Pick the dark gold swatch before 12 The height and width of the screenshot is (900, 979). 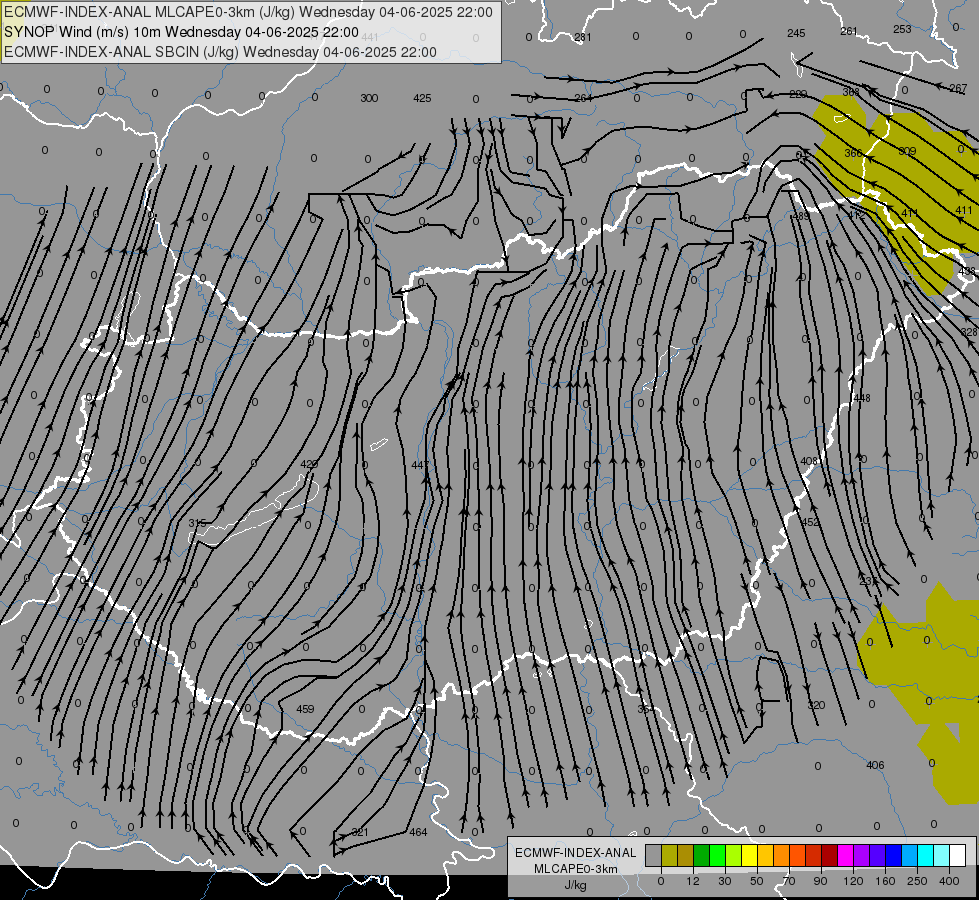[686, 856]
